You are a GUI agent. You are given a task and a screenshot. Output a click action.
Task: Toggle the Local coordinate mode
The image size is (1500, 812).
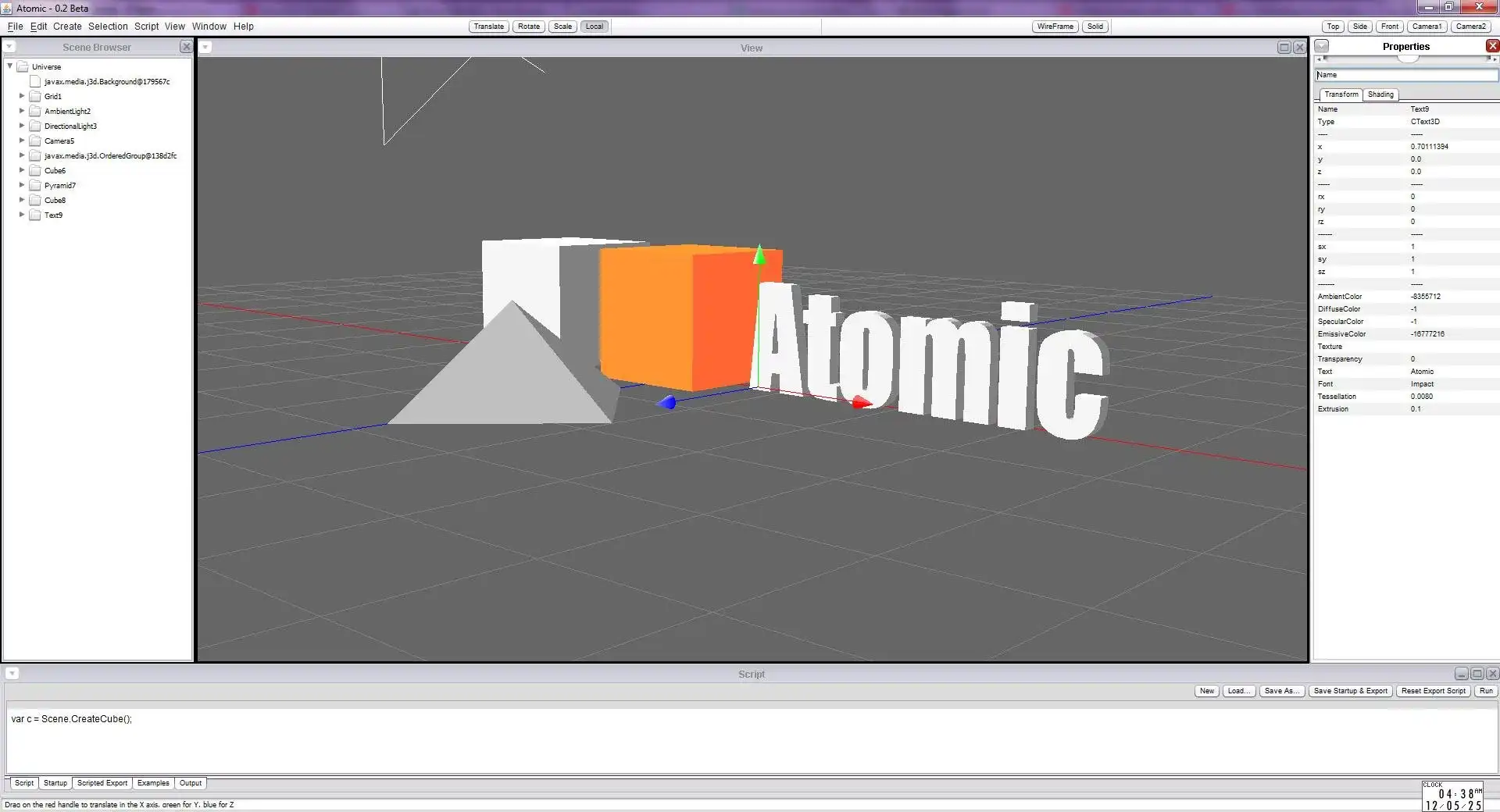click(x=595, y=27)
